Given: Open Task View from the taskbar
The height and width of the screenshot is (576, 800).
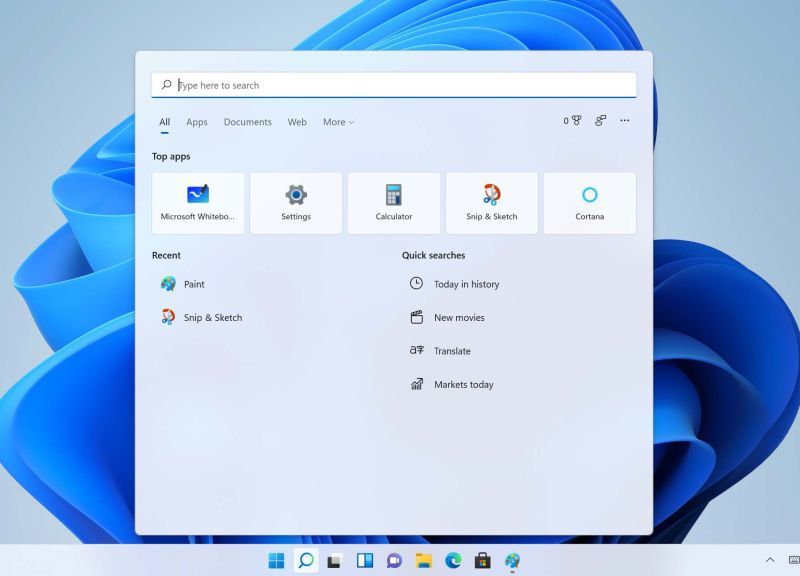Looking at the screenshot, I should coord(335,561).
